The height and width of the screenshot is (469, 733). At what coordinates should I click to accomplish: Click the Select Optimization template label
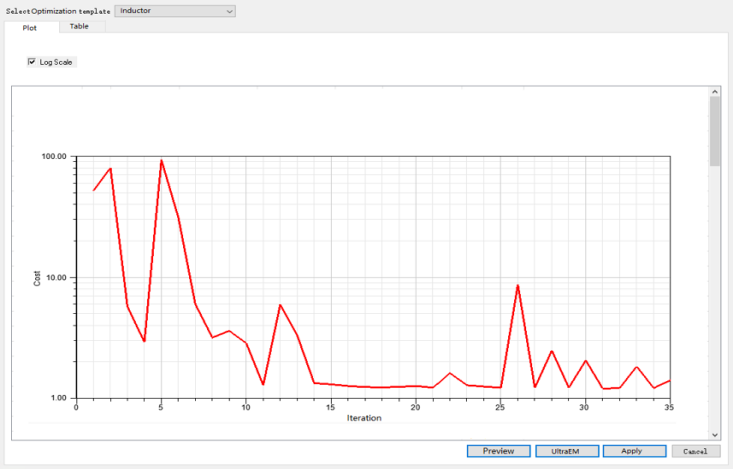[x=57, y=11]
